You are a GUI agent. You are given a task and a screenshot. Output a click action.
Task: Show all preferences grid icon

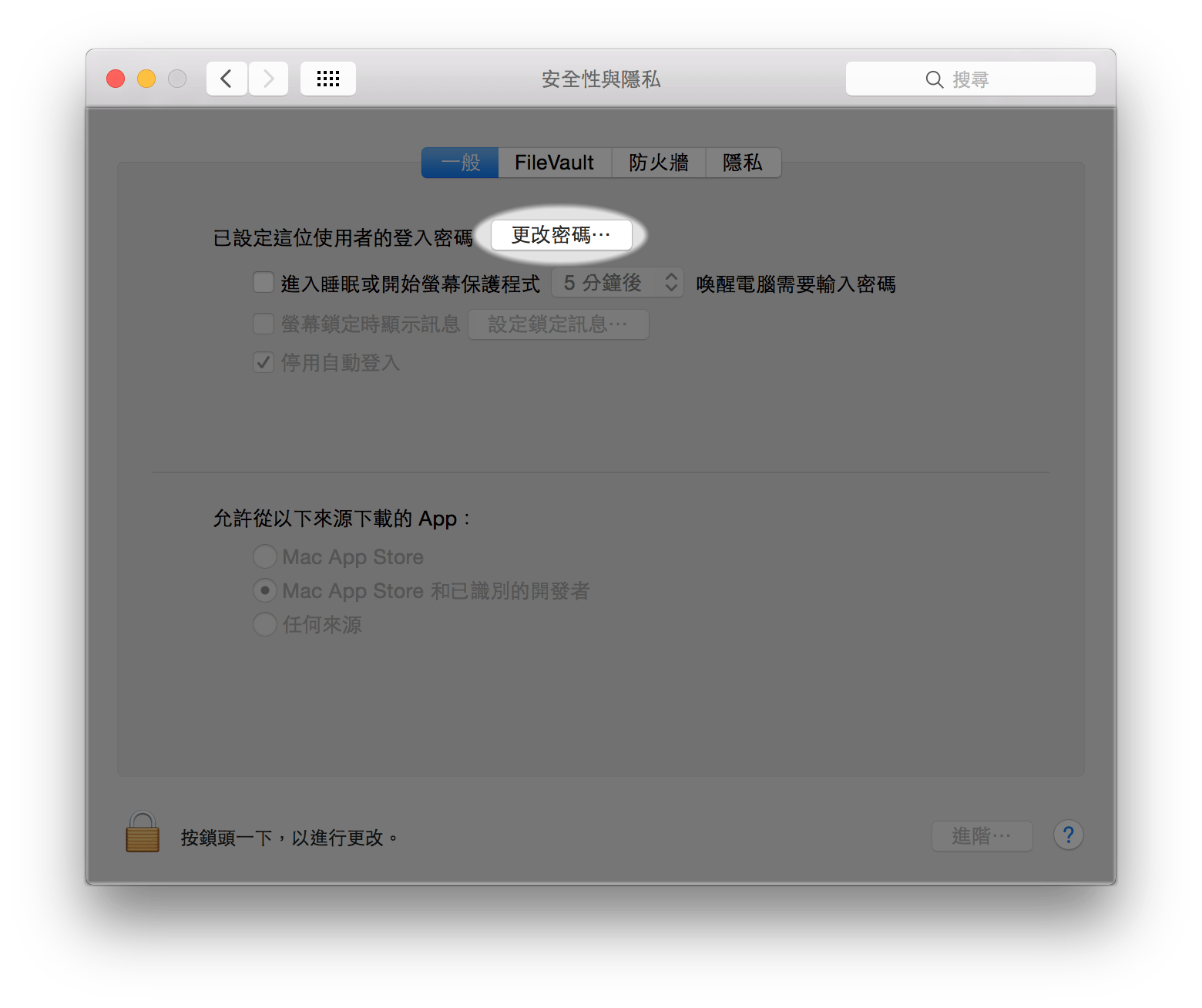tap(328, 79)
